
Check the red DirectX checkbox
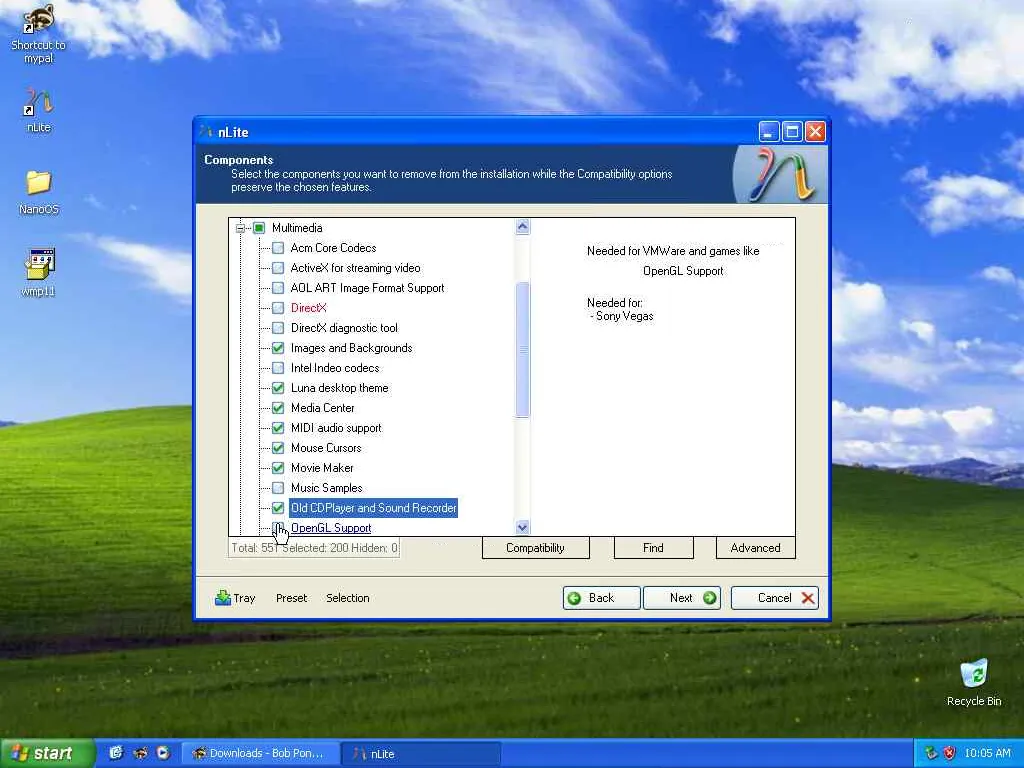pyautogui.click(x=278, y=308)
